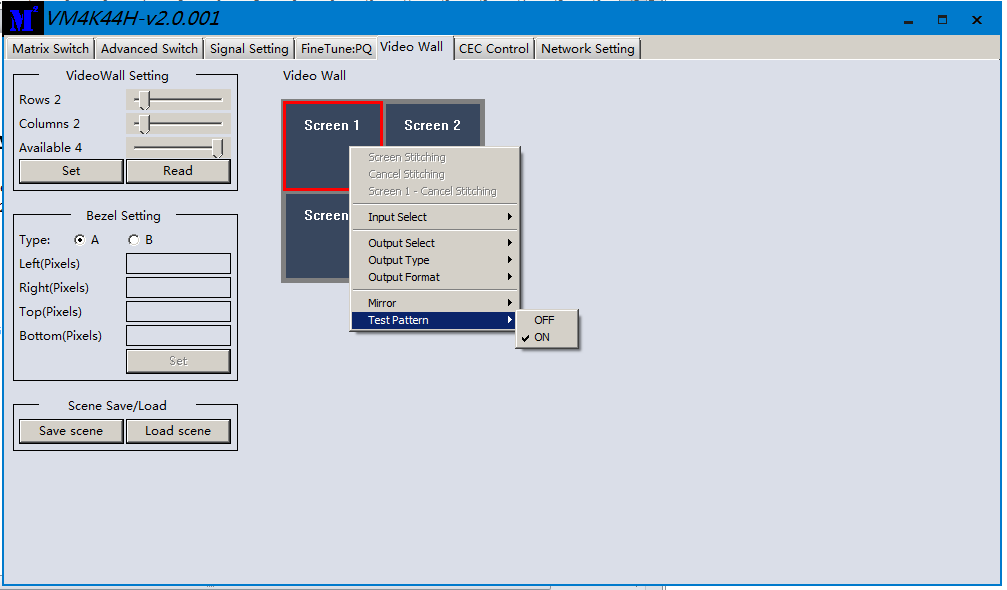
Task: Click the Load scene button
Action: tap(178, 431)
